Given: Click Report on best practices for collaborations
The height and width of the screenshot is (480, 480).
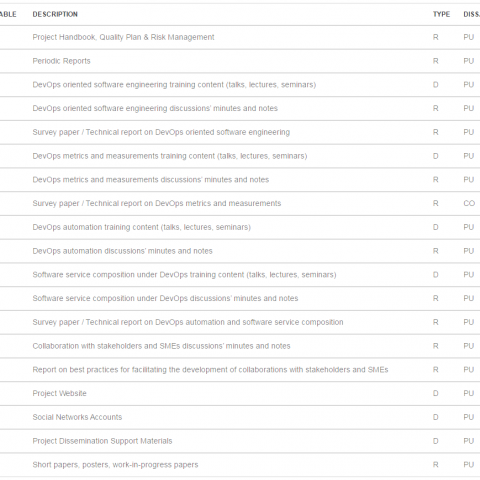Looking at the screenshot, I should pos(210,370).
